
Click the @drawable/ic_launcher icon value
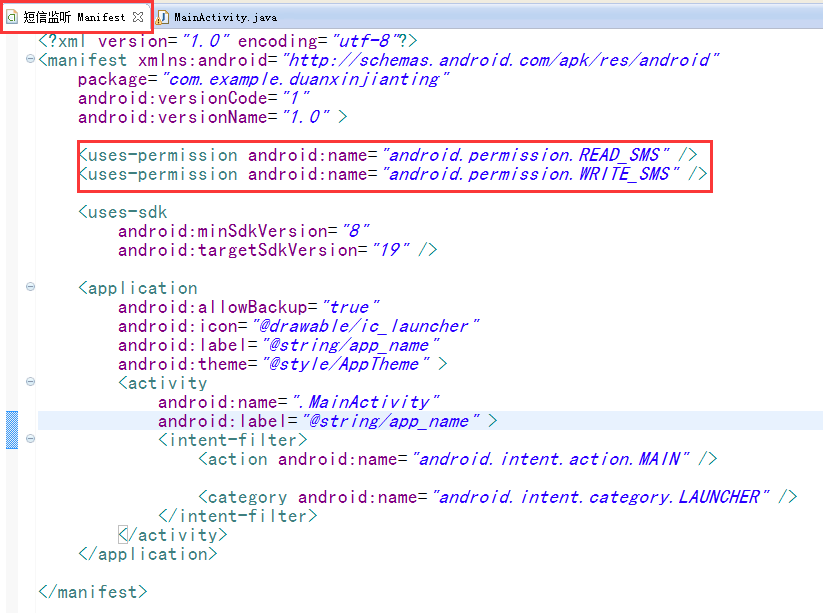click(x=366, y=326)
